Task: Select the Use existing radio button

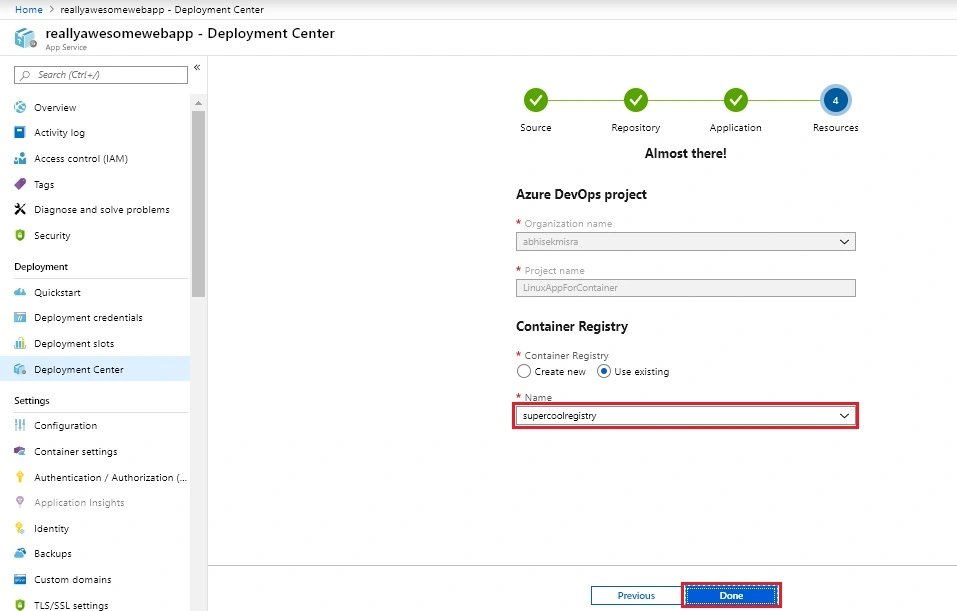Action: tap(604, 371)
